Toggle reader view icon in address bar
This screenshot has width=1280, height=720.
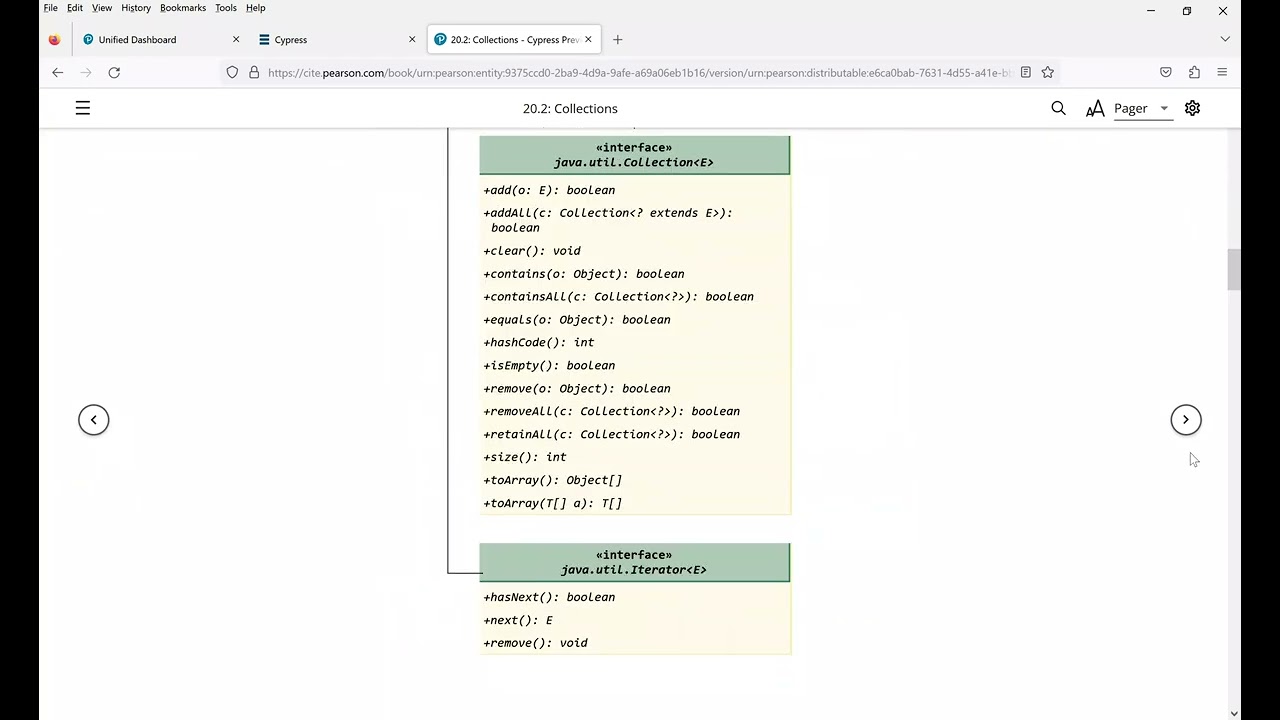point(1025,72)
